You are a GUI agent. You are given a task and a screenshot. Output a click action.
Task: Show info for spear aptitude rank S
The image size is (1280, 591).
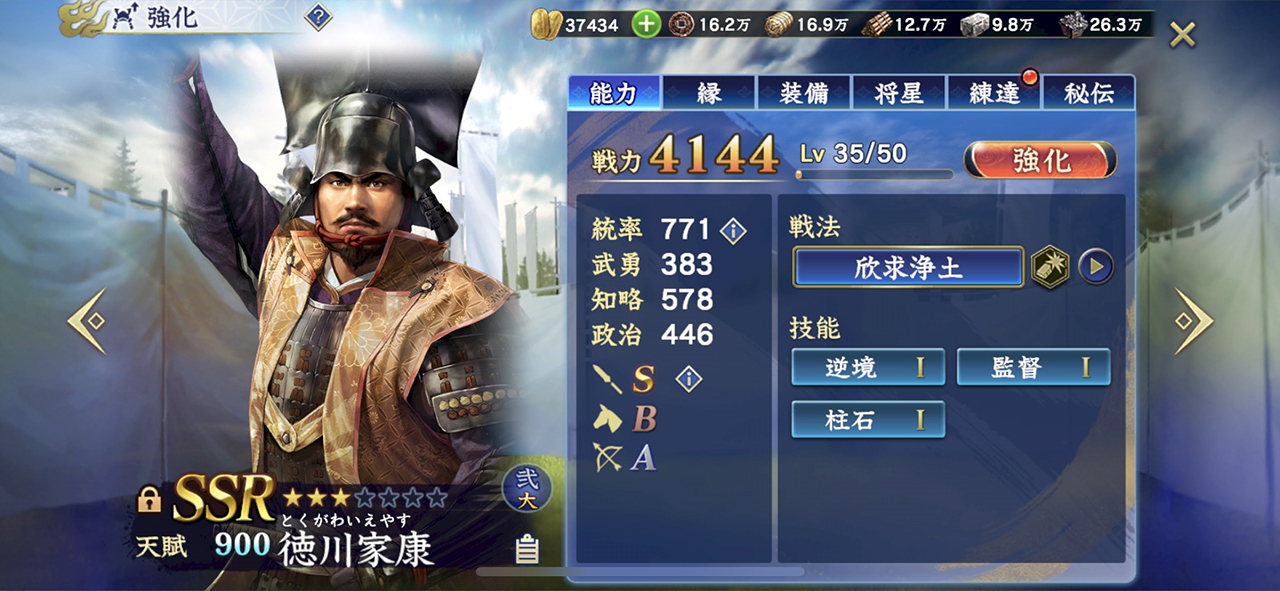point(688,378)
